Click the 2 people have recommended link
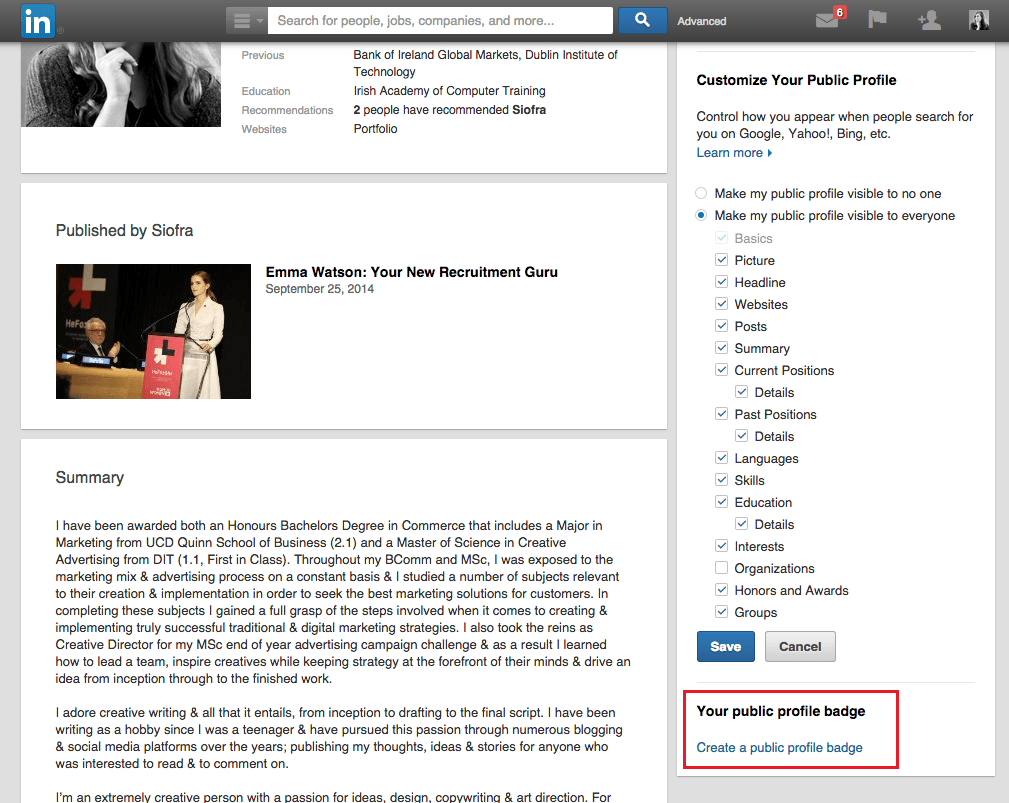This screenshot has height=803, width=1009. click(x=449, y=110)
